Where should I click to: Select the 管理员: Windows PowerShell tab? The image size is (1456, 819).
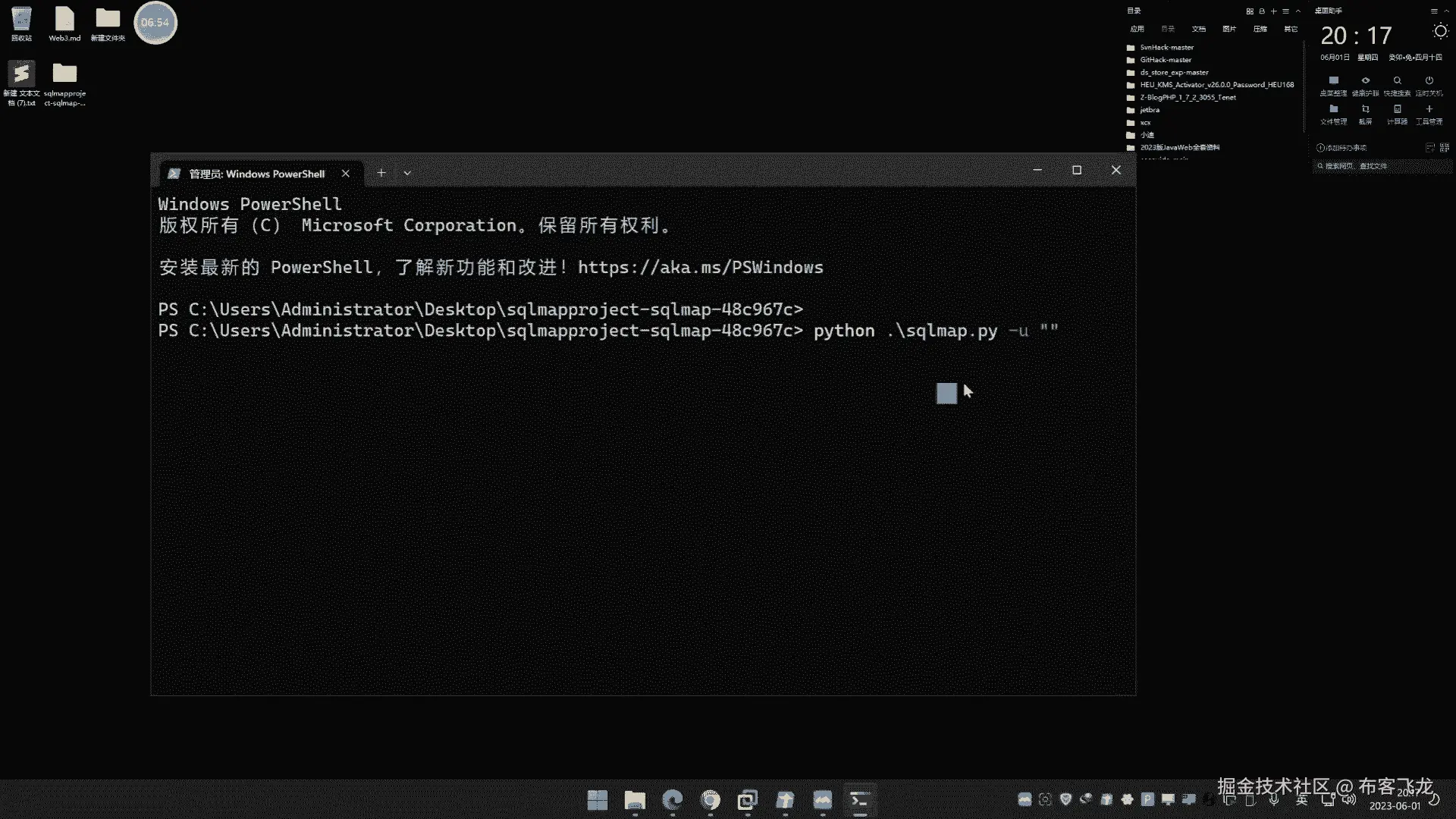(x=256, y=174)
